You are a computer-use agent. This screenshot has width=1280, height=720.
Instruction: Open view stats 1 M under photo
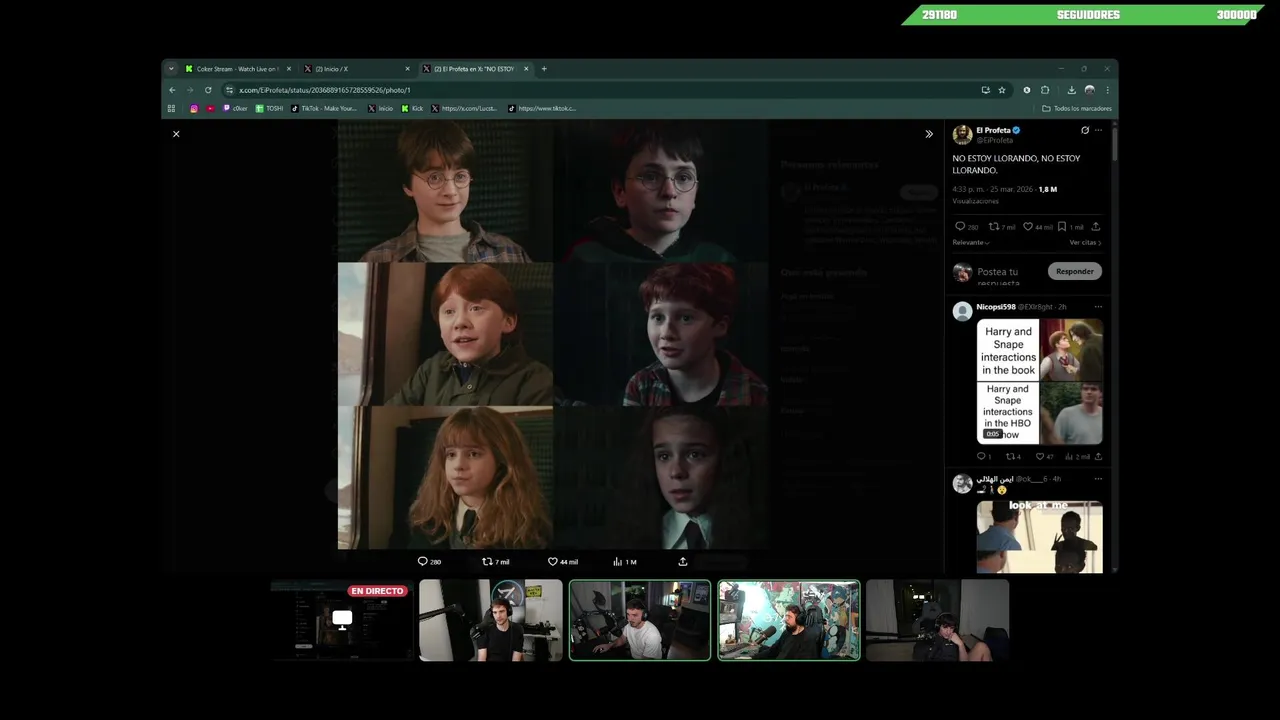coord(625,562)
